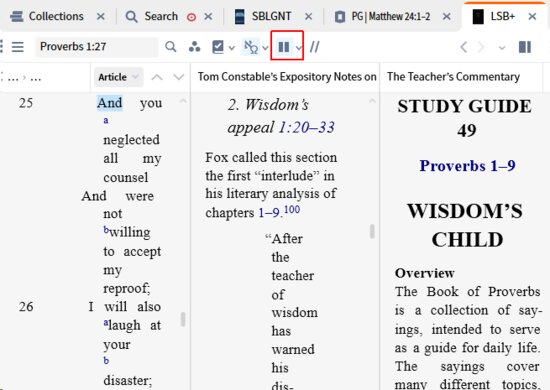Switch to the Collections tab
This screenshot has width=550, height=390.
47,16
